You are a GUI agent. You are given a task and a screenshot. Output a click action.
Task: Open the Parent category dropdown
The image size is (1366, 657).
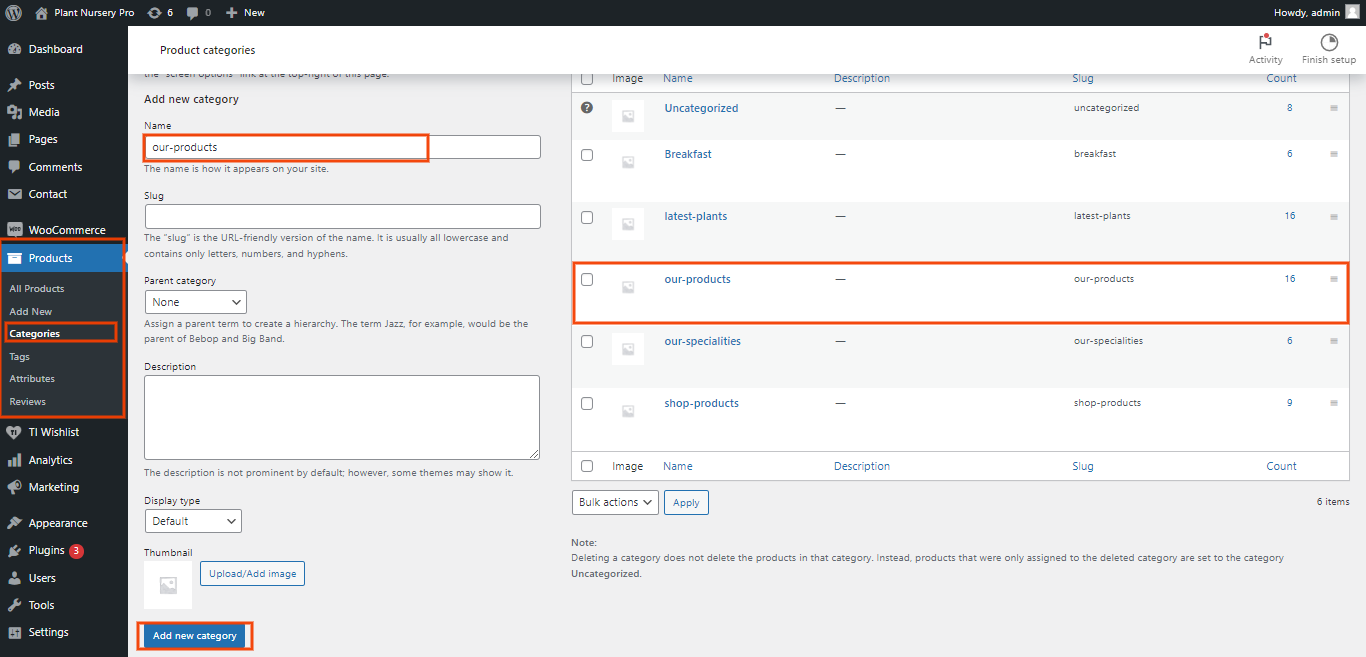(x=195, y=302)
